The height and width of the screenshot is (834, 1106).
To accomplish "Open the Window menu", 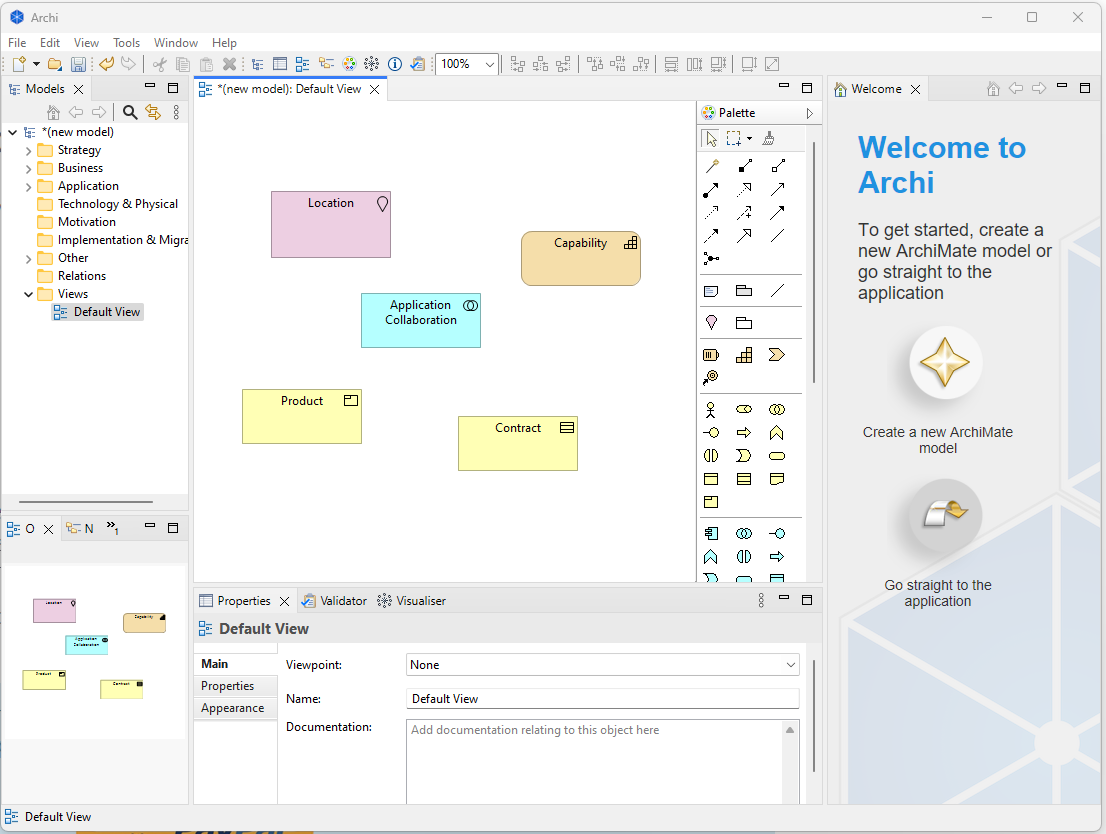I will point(176,43).
